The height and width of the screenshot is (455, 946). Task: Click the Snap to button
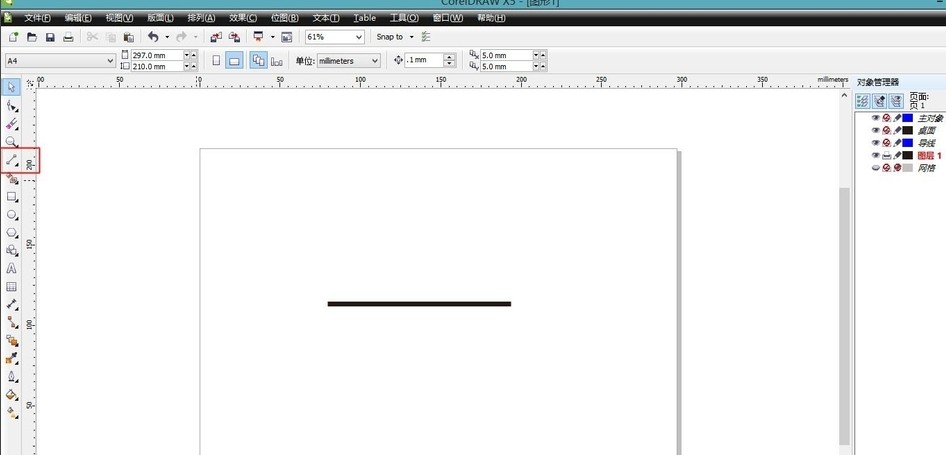tap(395, 37)
